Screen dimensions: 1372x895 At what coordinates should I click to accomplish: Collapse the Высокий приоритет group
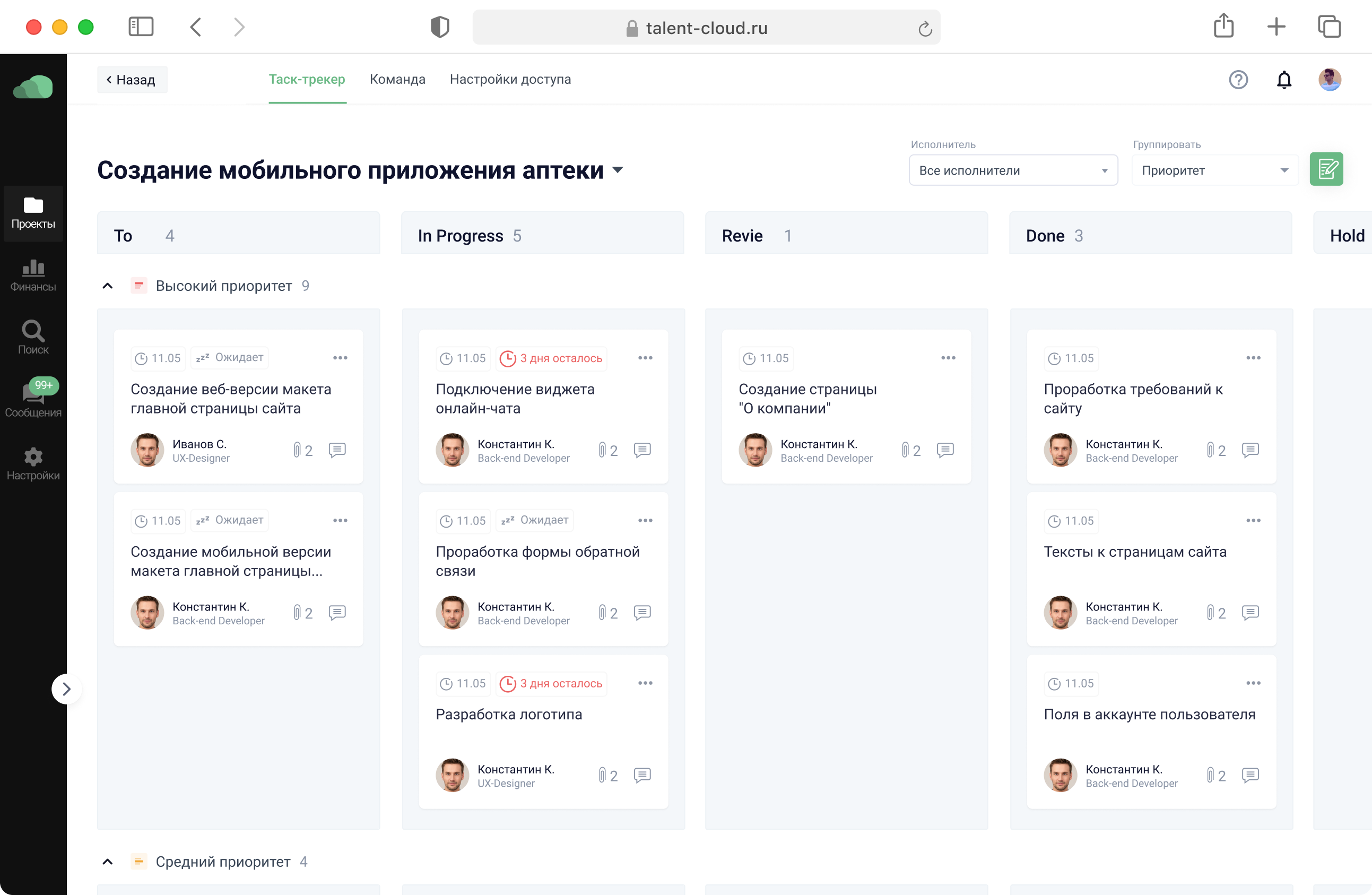pos(107,286)
